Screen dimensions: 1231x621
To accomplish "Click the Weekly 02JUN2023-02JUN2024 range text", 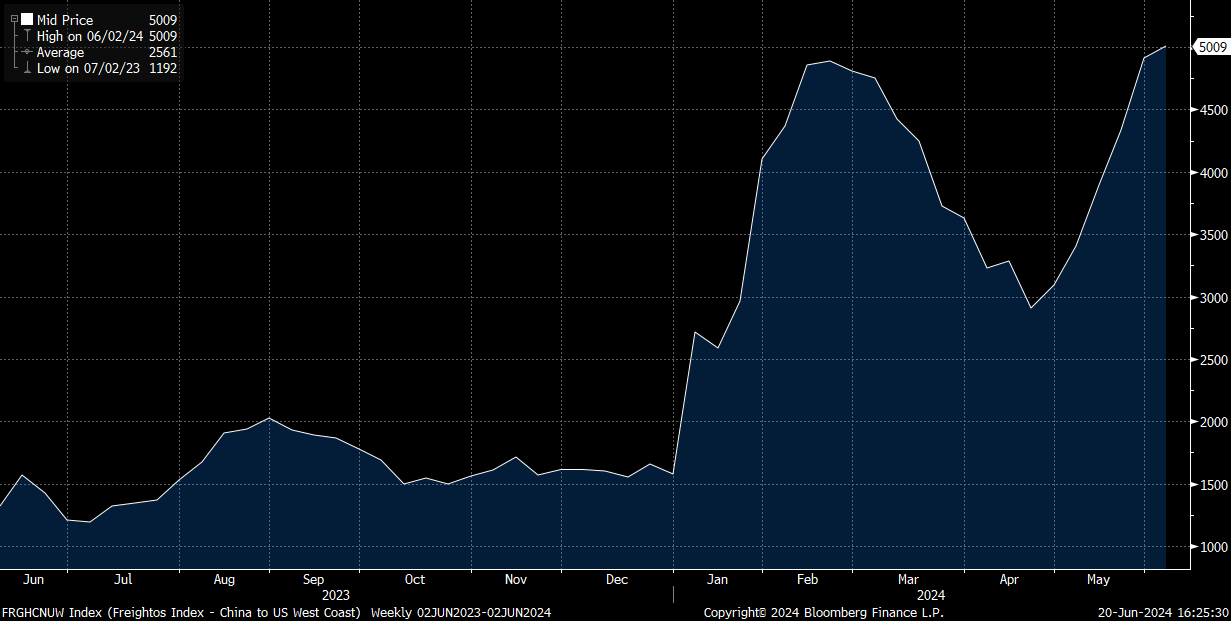I will click(461, 612).
